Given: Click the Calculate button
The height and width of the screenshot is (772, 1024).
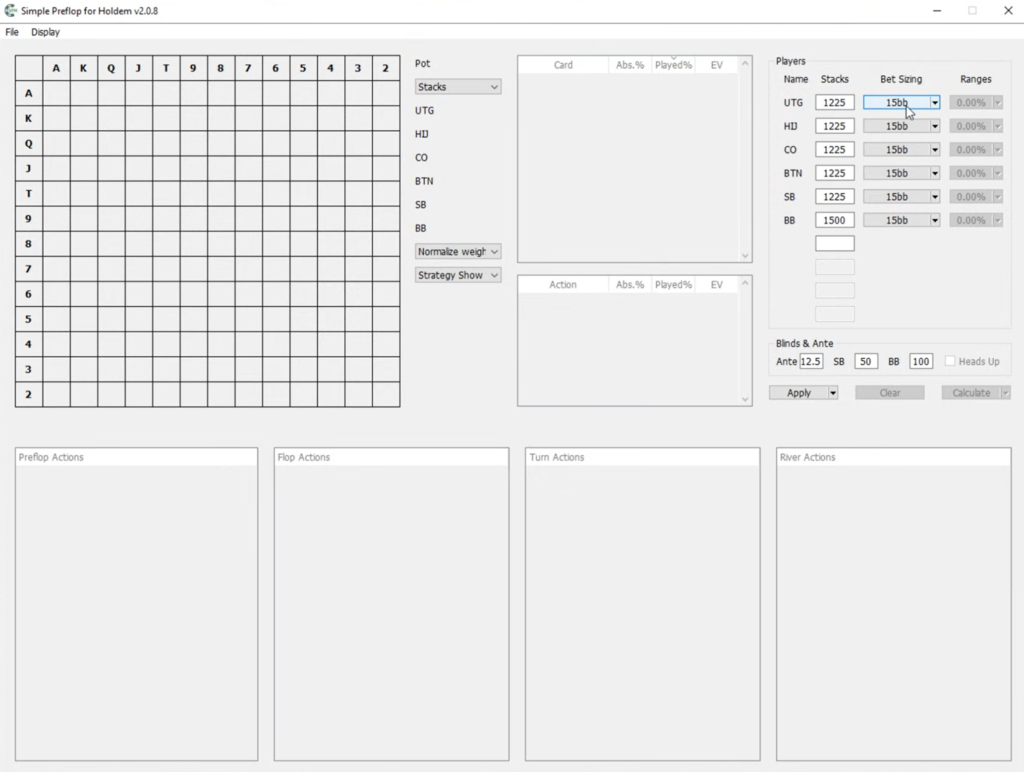Looking at the screenshot, I should pyautogui.click(x=971, y=393).
